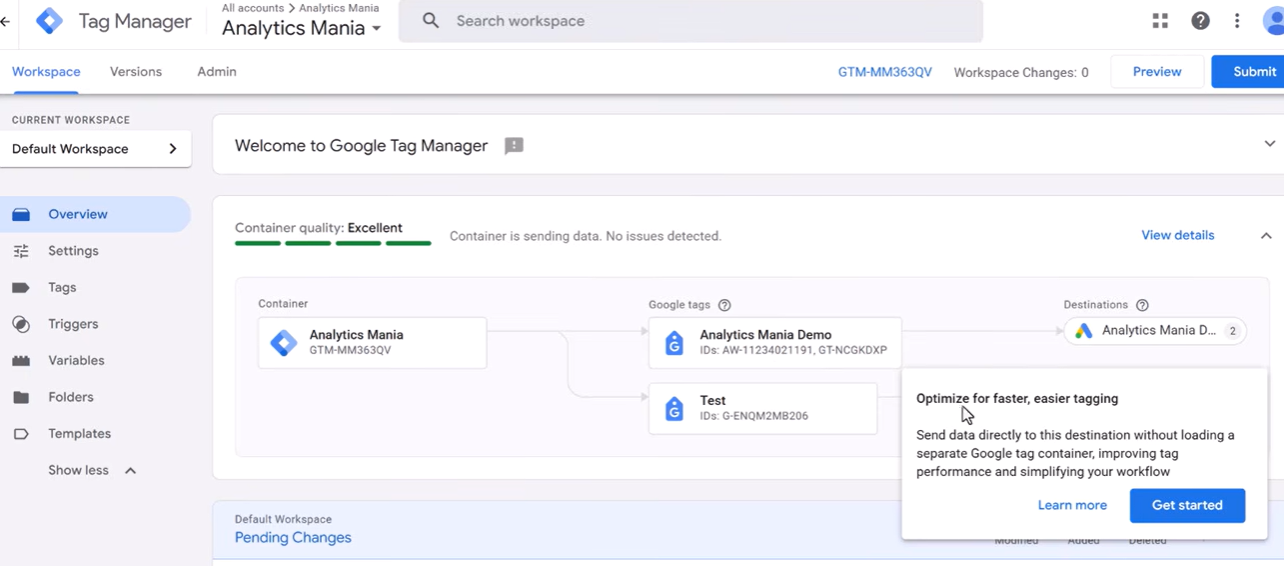The width and height of the screenshot is (1284, 566).
Task: Select the Analytics Mania container card
Action: [x=372, y=343]
